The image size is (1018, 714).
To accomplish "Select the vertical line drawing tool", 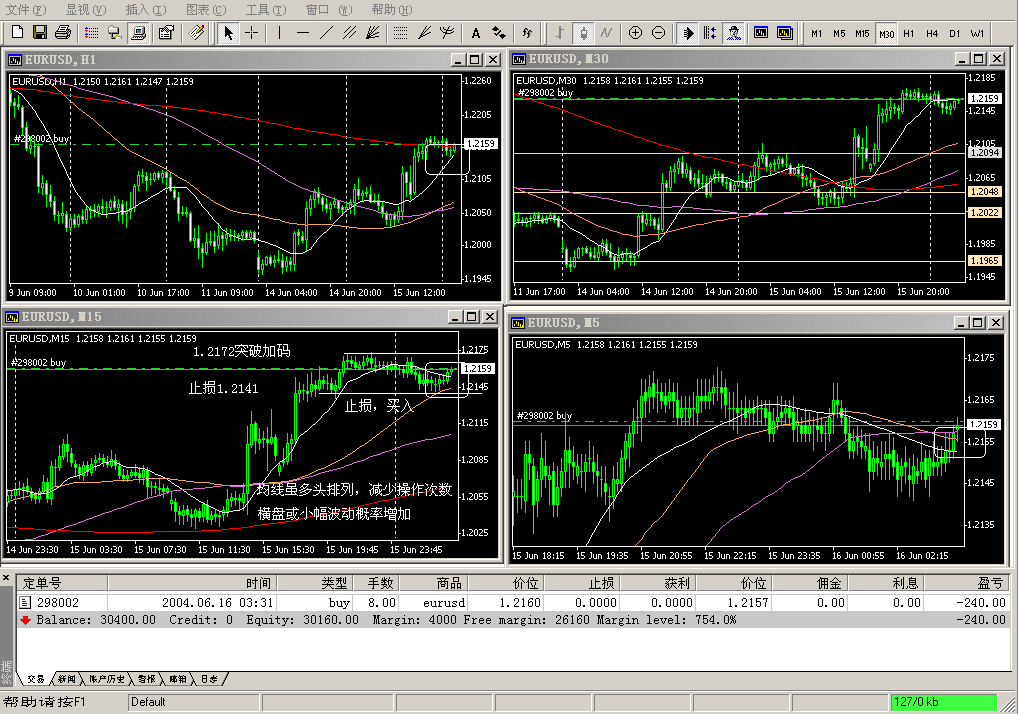I will (x=280, y=33).
